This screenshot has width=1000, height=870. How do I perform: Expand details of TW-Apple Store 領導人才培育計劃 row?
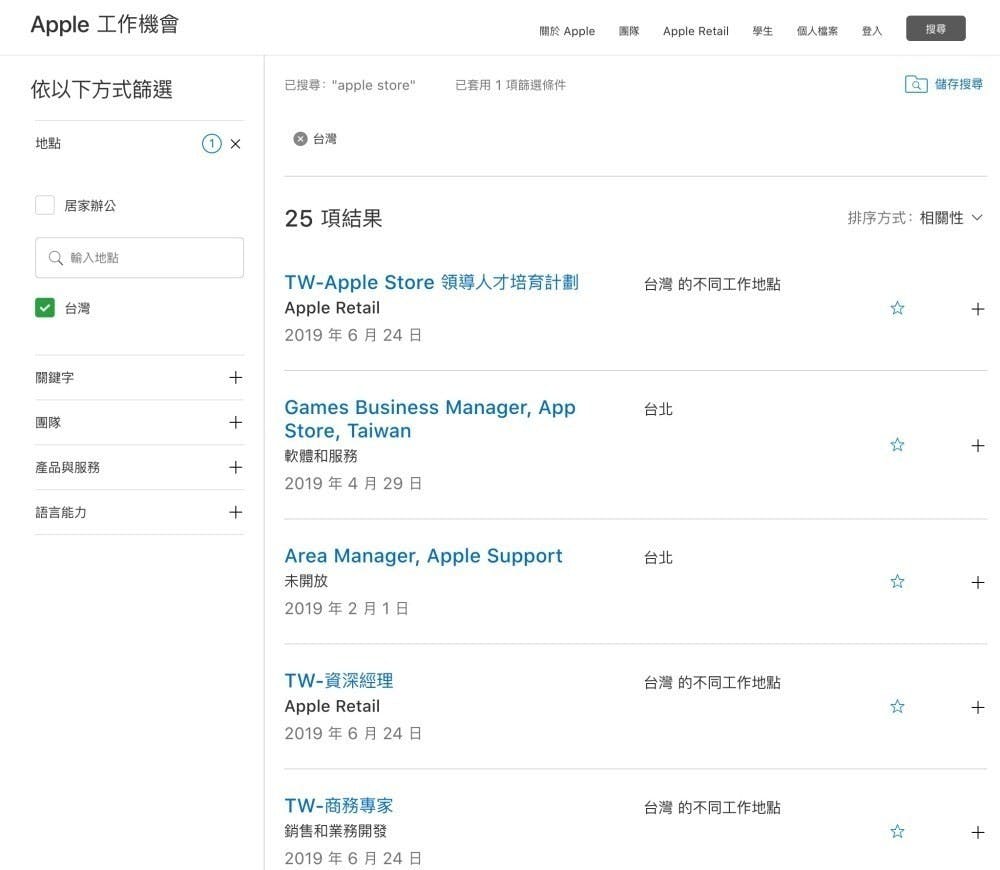[x=978, y=309]
